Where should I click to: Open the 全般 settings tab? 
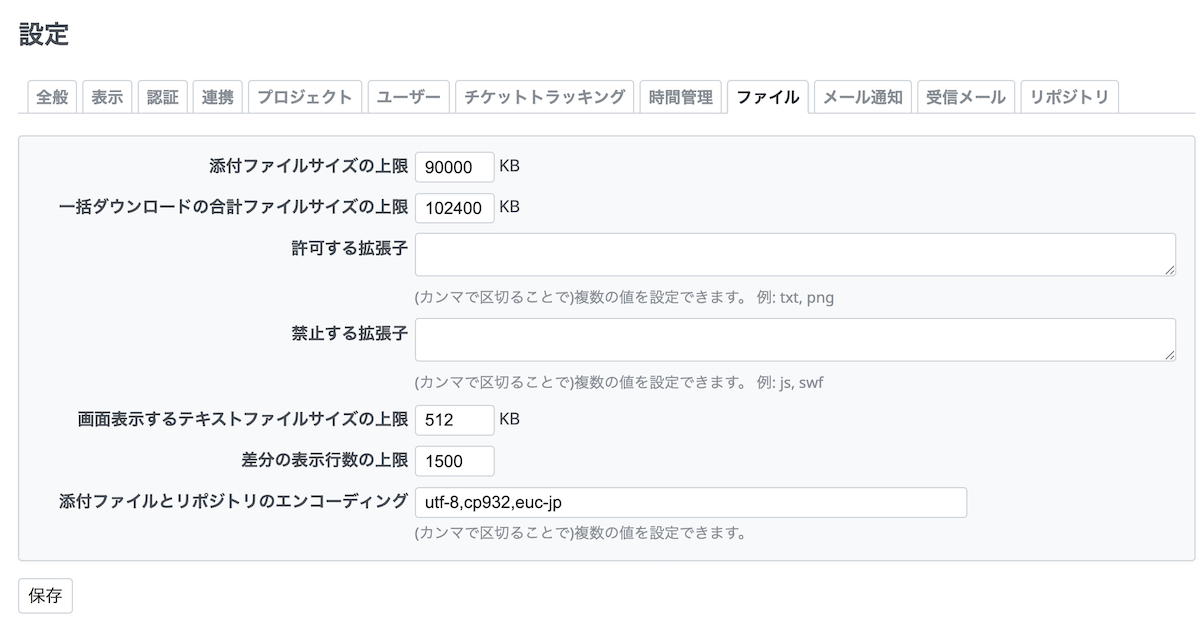coord(52,97)
